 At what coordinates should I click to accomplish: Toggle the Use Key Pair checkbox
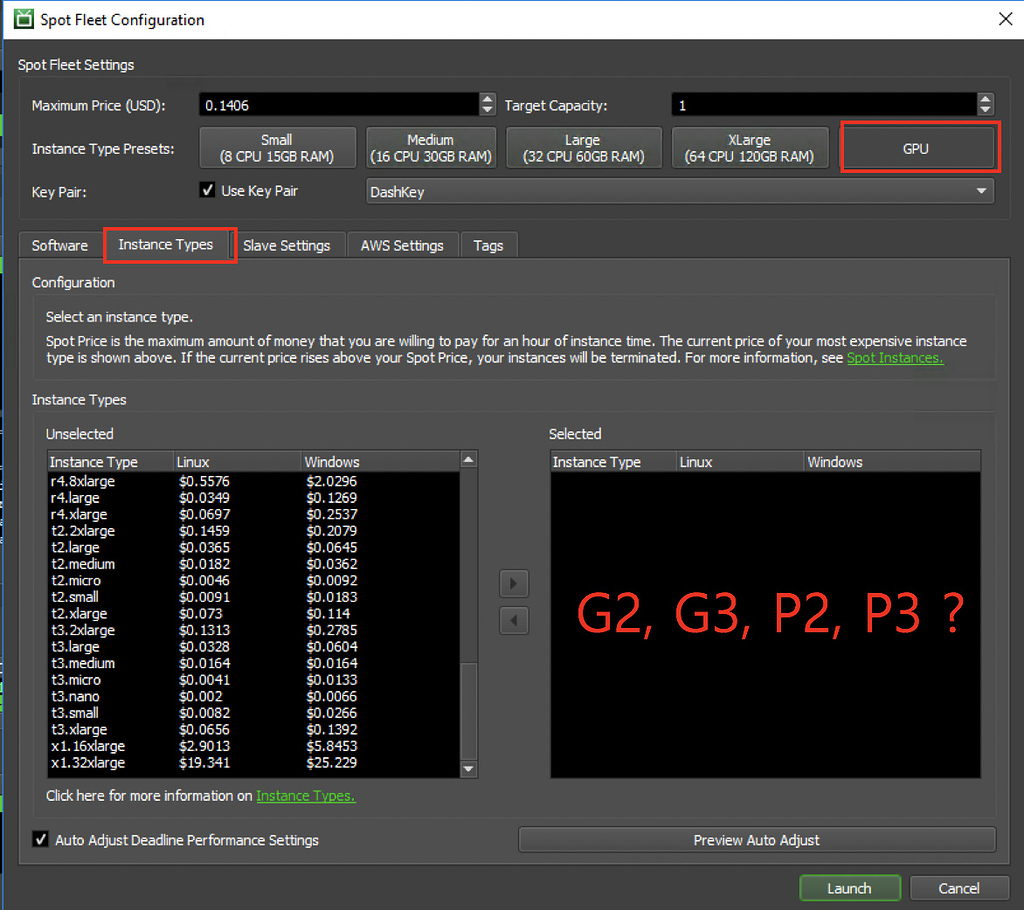point(208,190)
